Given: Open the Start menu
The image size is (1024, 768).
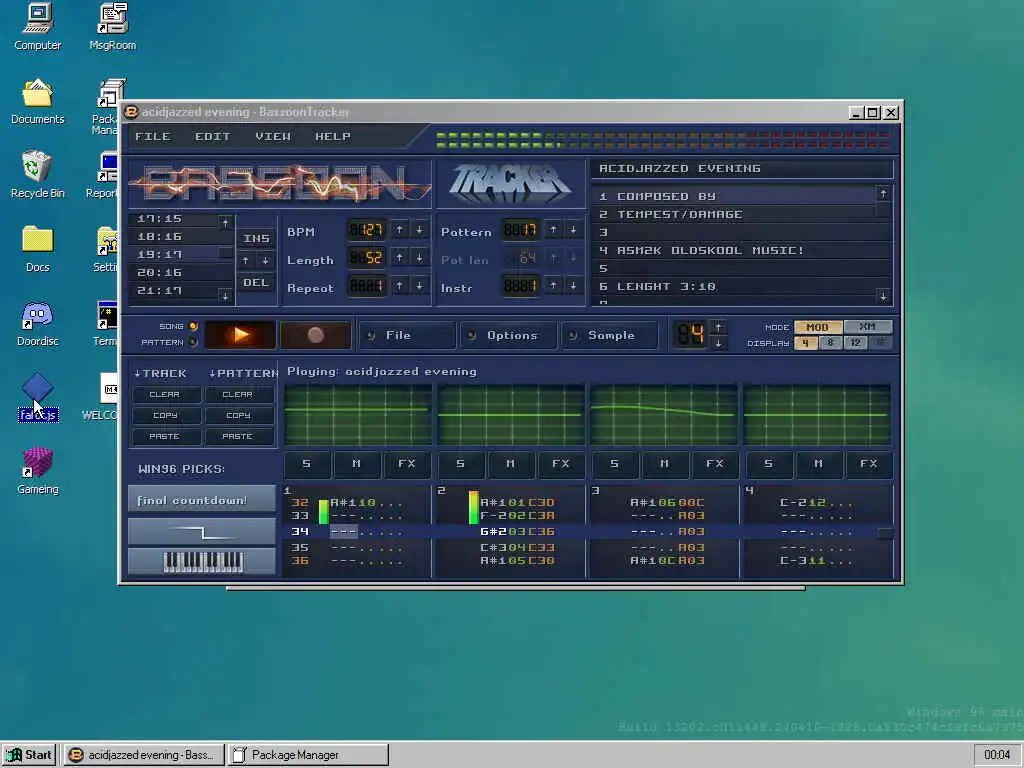Looking at the screenshot, I should pos(30,755).
